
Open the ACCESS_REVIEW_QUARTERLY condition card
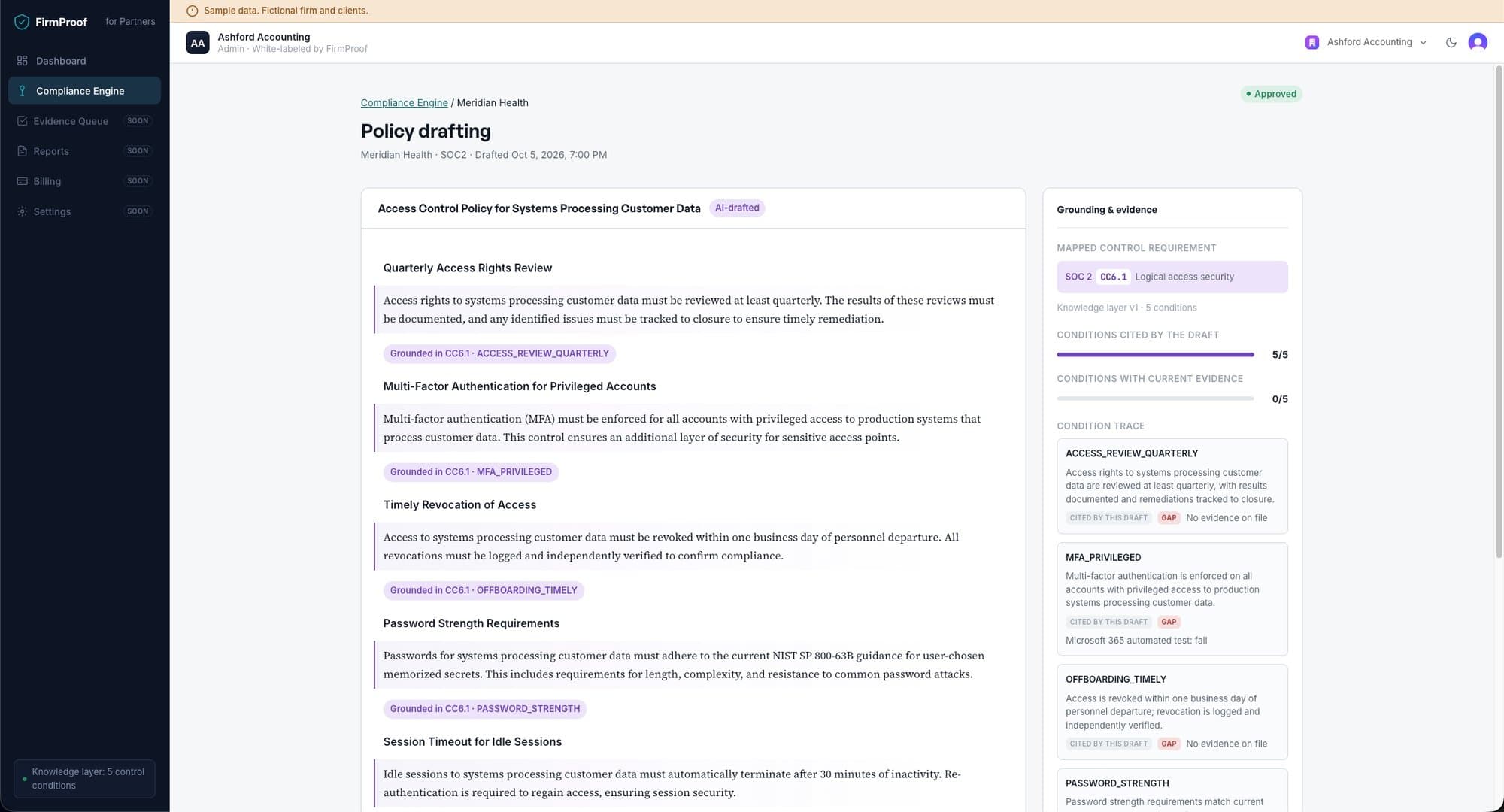[1172, 486]
